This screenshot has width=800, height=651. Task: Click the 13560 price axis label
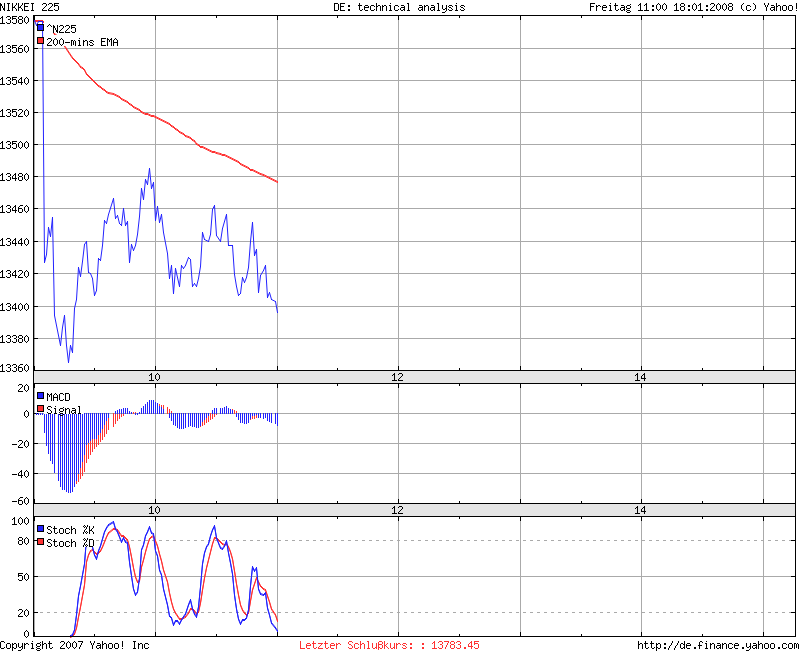point(15,49)
